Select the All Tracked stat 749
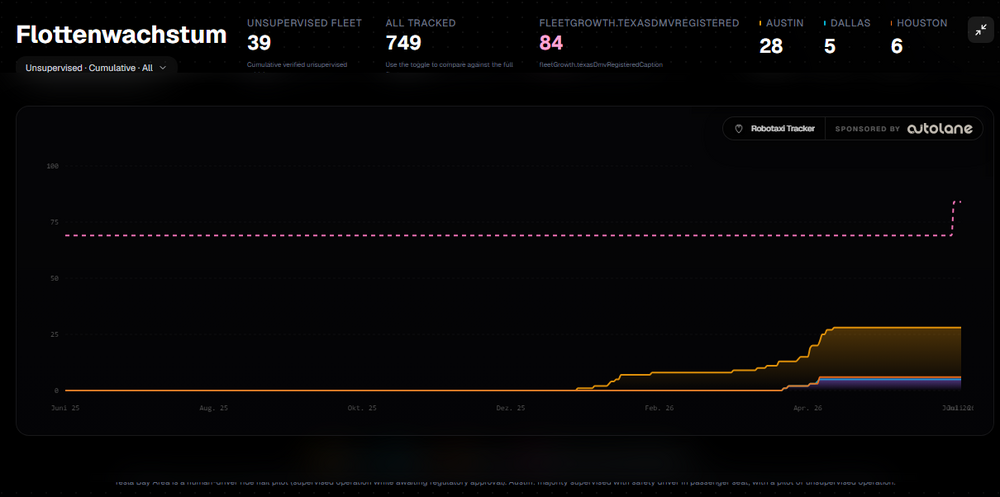 click(404, 43)
